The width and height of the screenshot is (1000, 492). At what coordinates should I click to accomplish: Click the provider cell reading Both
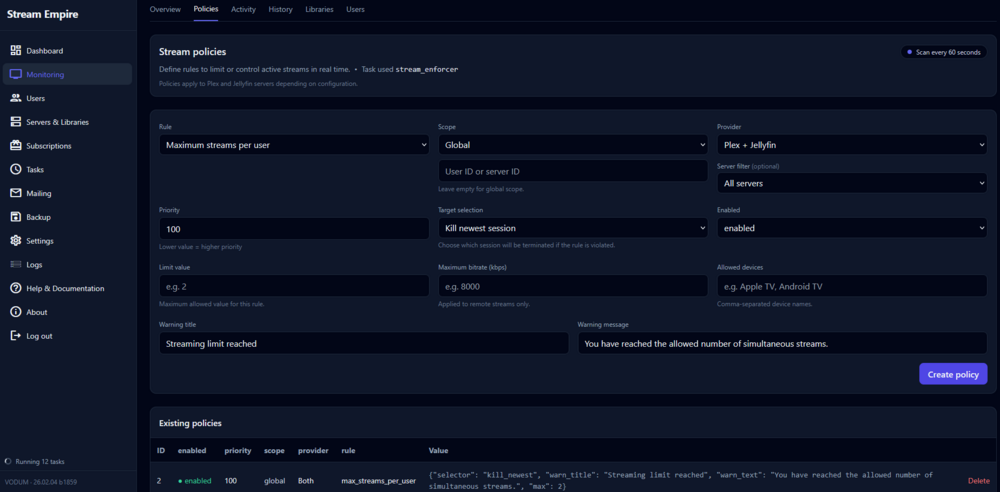coord(306,481)
